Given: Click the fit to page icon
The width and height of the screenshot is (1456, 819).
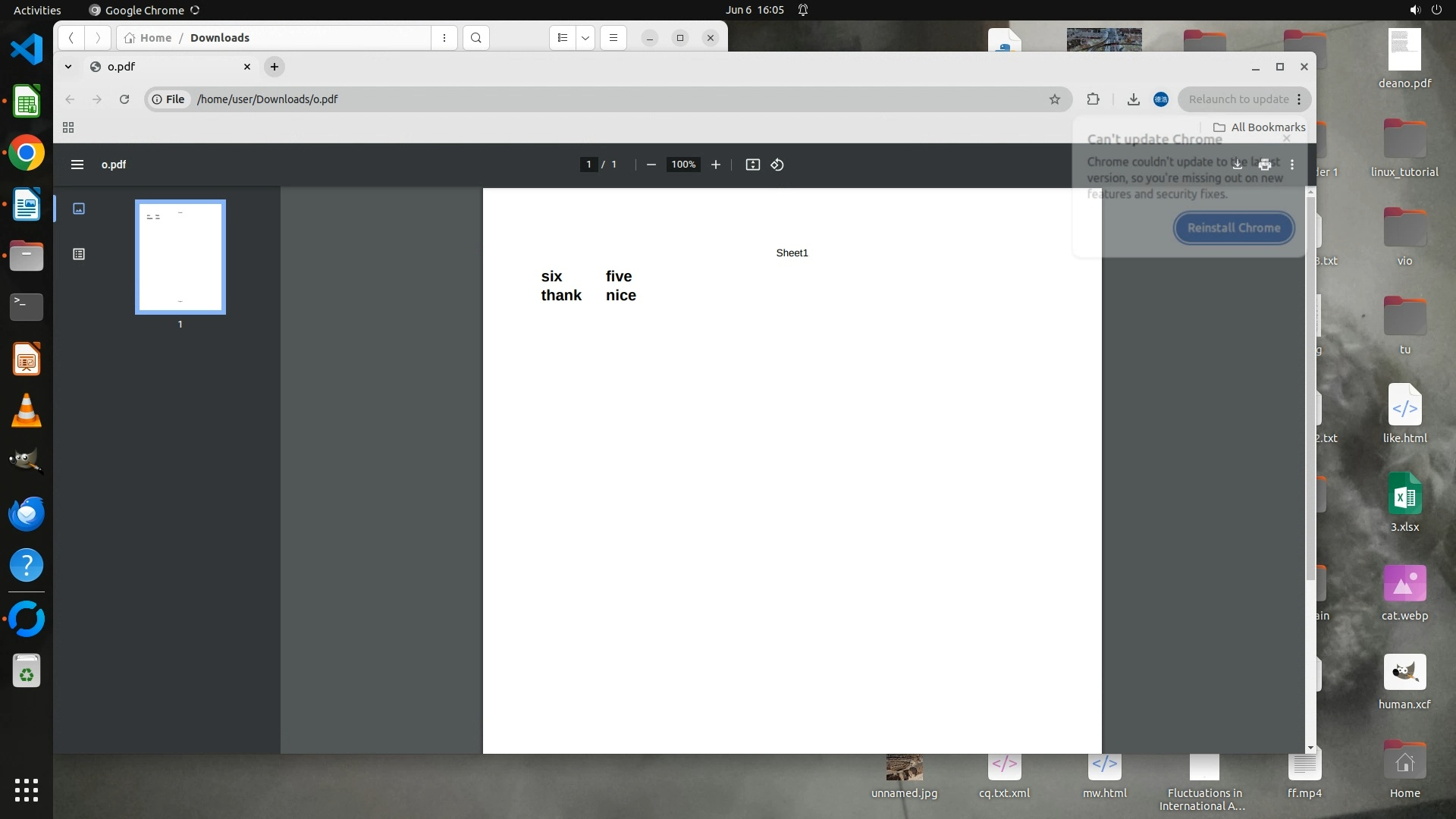Looking at the screenshot, I should 752,165.
